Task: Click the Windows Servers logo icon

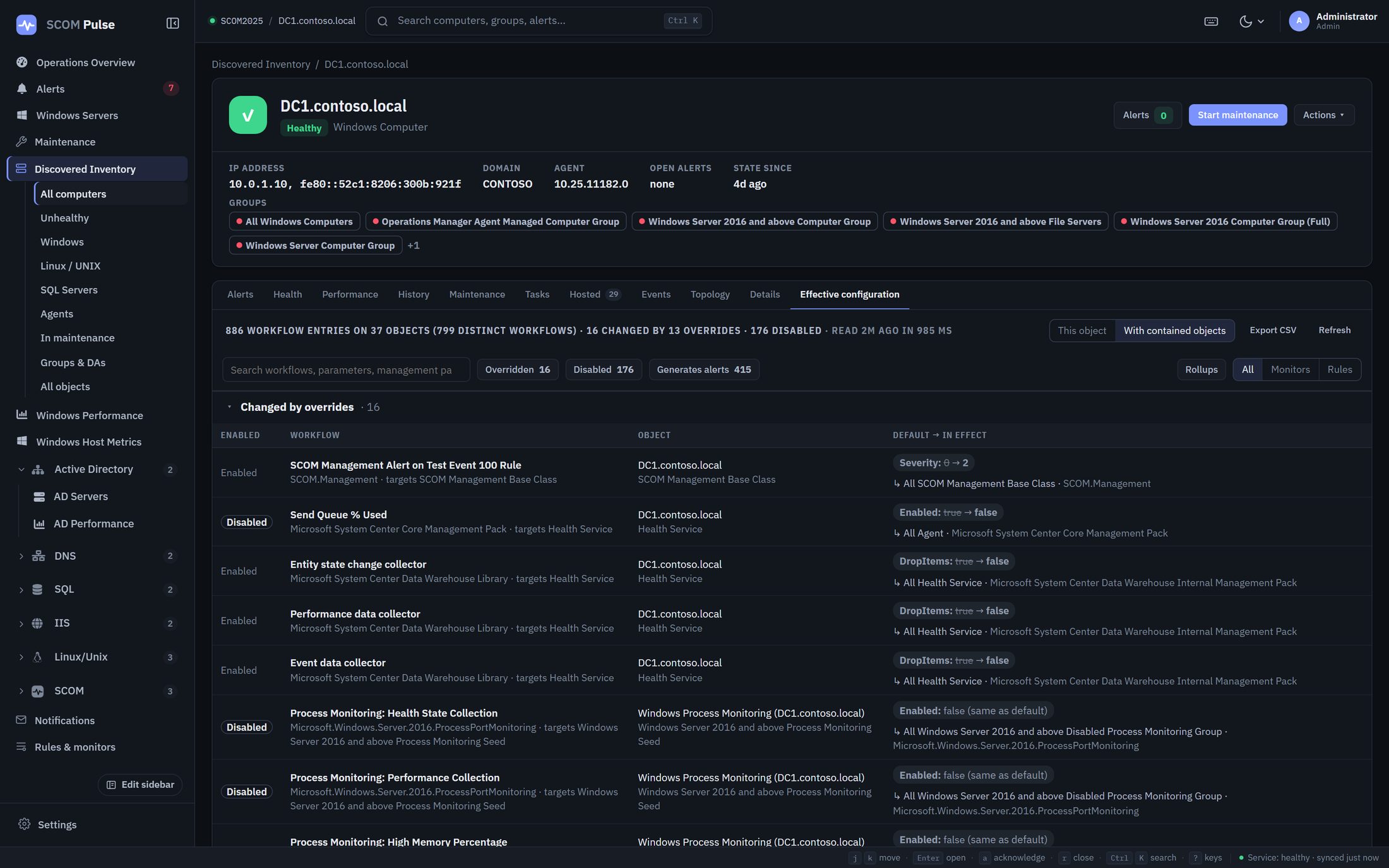Action: [x=22, y=115]
